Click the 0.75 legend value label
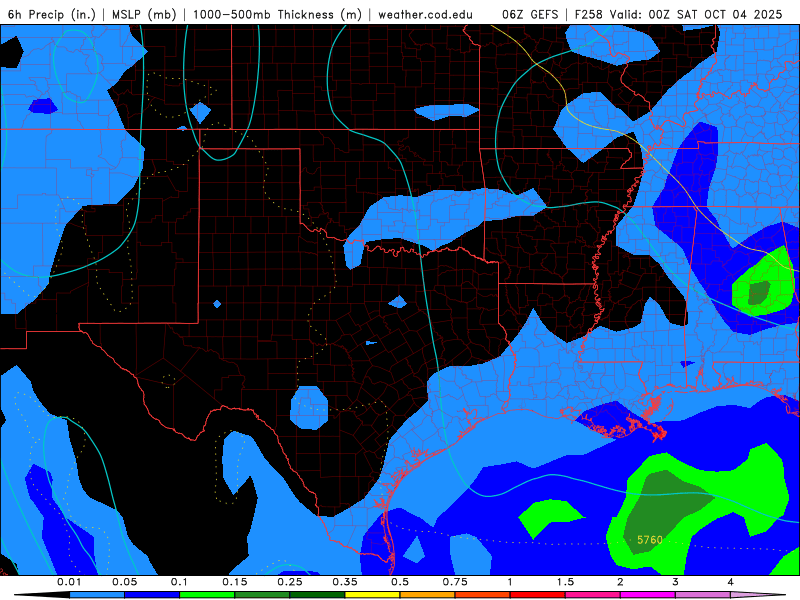Image resolution: width=800 pixels, height=600 pixels. tap(455, 582)
